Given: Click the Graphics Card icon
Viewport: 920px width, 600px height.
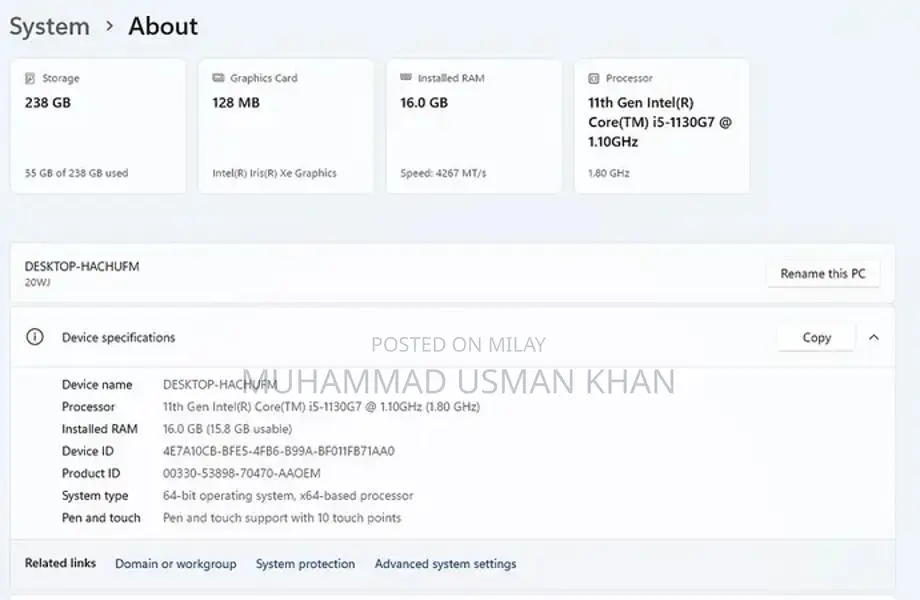Looking at the screenshot, I should [218, 78].
